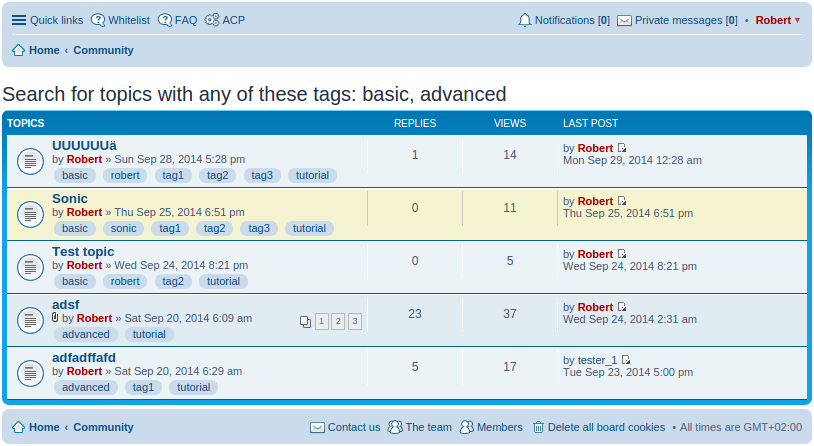Select the 'sonic' tag

tap(124, 228)
